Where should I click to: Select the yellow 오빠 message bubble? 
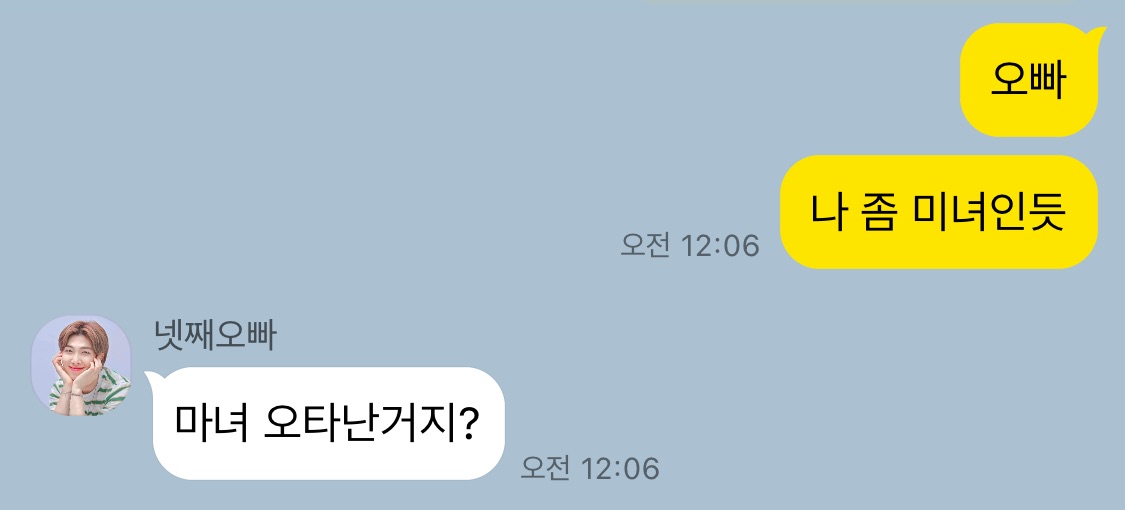click(1029, 80)
